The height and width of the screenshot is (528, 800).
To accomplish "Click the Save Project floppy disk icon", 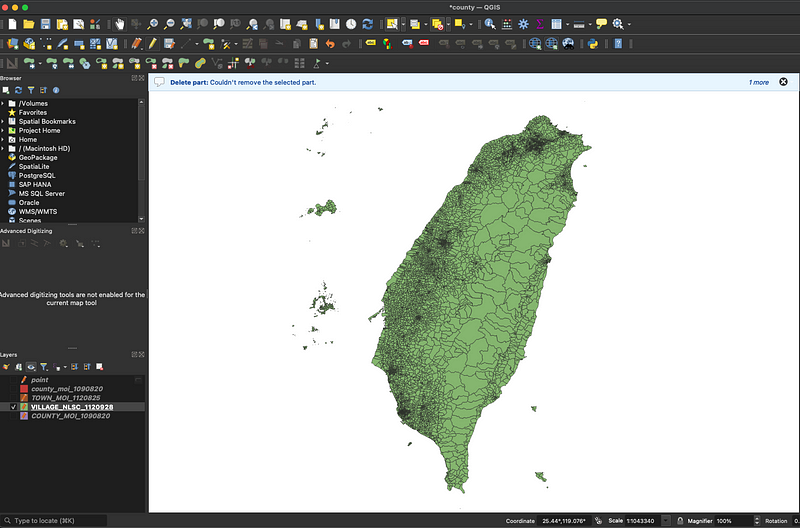I will coord(47,23).
